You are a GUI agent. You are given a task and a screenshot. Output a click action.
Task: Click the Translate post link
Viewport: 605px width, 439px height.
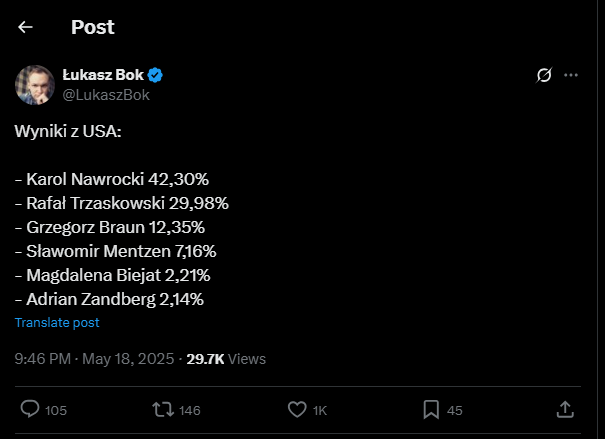[57, 323]
